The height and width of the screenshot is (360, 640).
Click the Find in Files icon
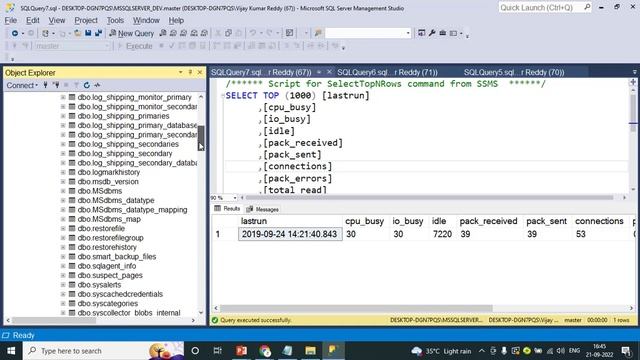[318, 33]
